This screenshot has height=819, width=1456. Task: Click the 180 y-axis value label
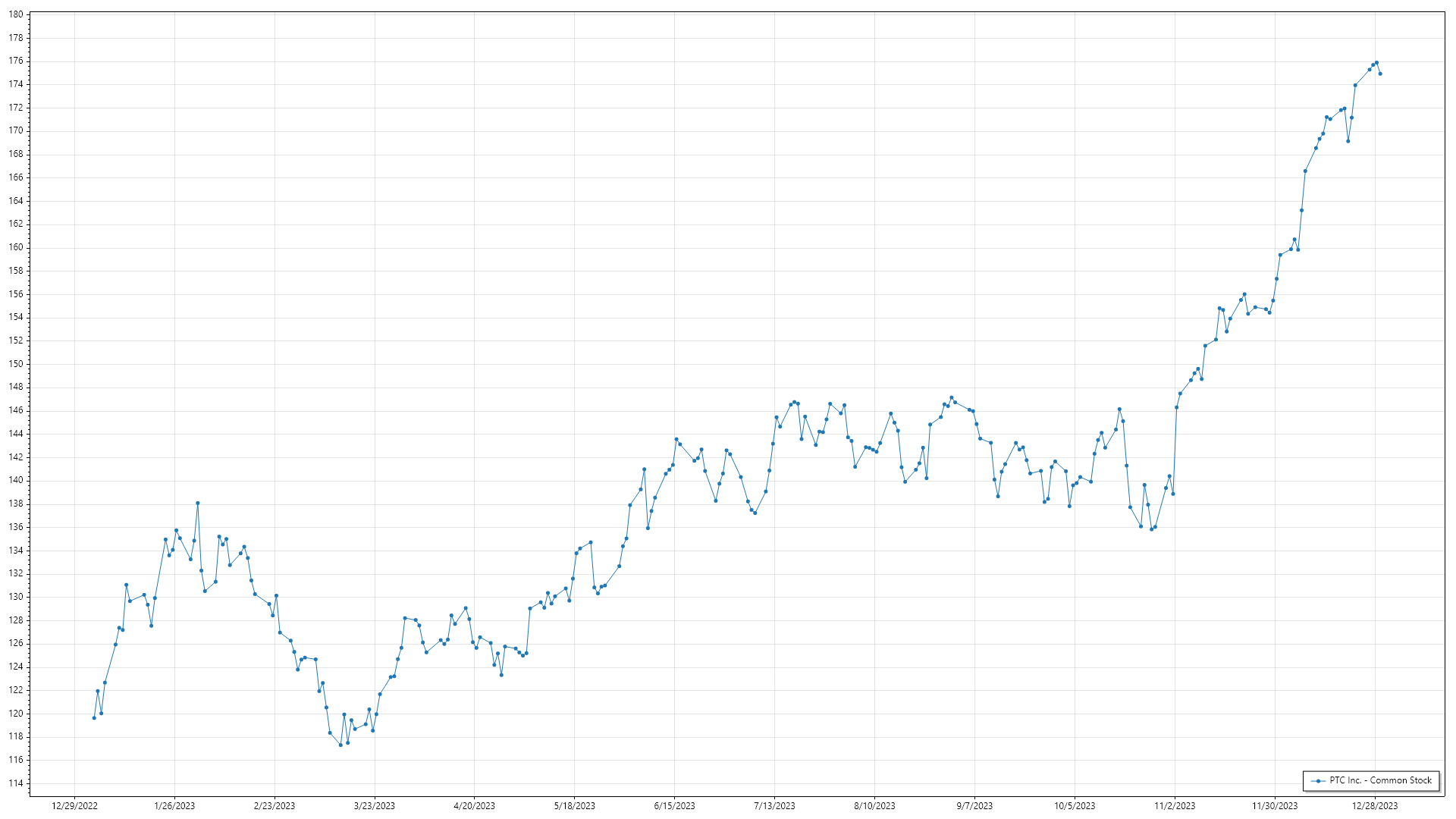tap(16, 14)
